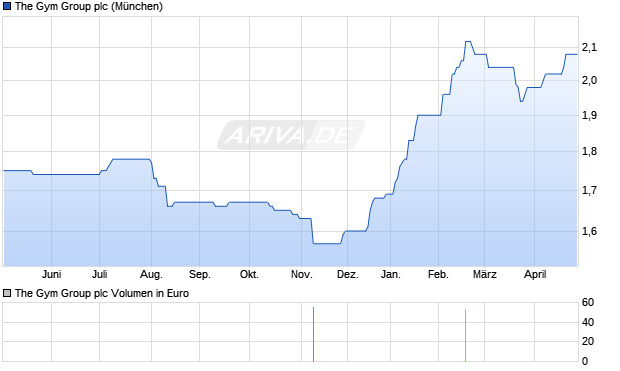Click the 'Juli' month label
Image resolution: width=620 pixels, height=371 pixels.
[x=100, y=274]
